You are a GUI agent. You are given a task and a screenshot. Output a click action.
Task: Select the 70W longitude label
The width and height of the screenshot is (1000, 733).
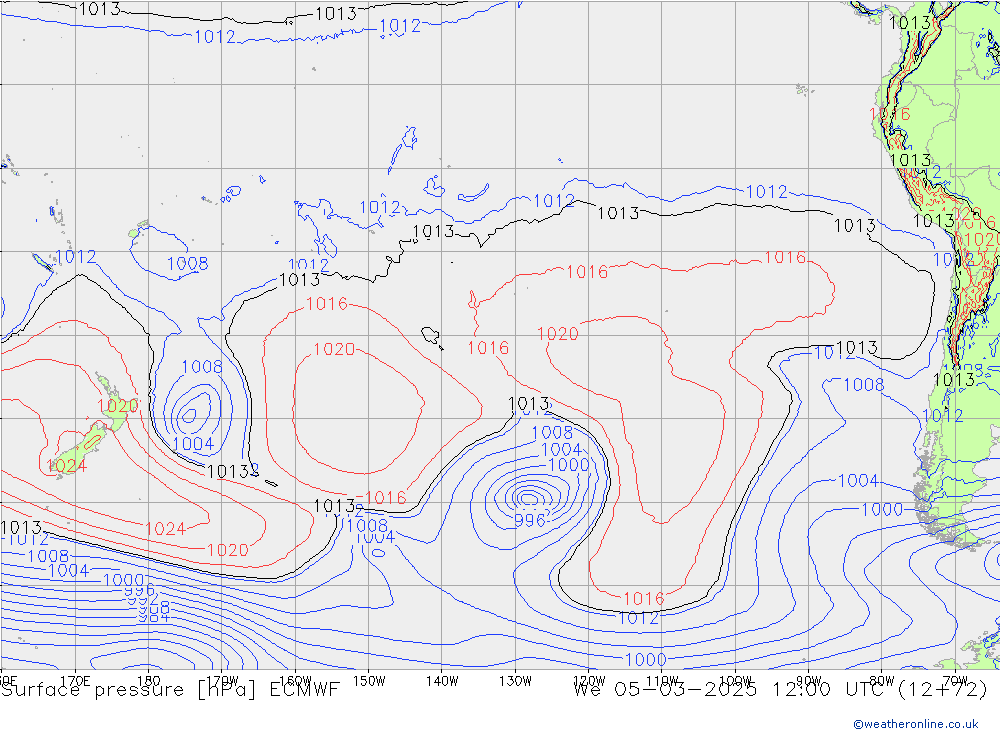pyautogui.click(x=955, y=681)
